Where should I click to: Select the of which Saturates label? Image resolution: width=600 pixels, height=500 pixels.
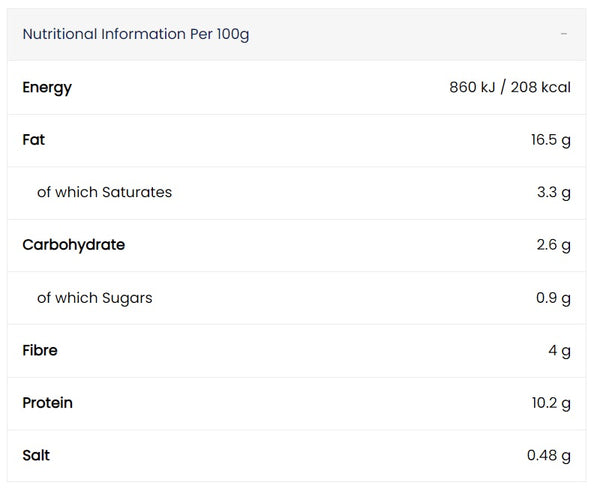pos(104,192)
